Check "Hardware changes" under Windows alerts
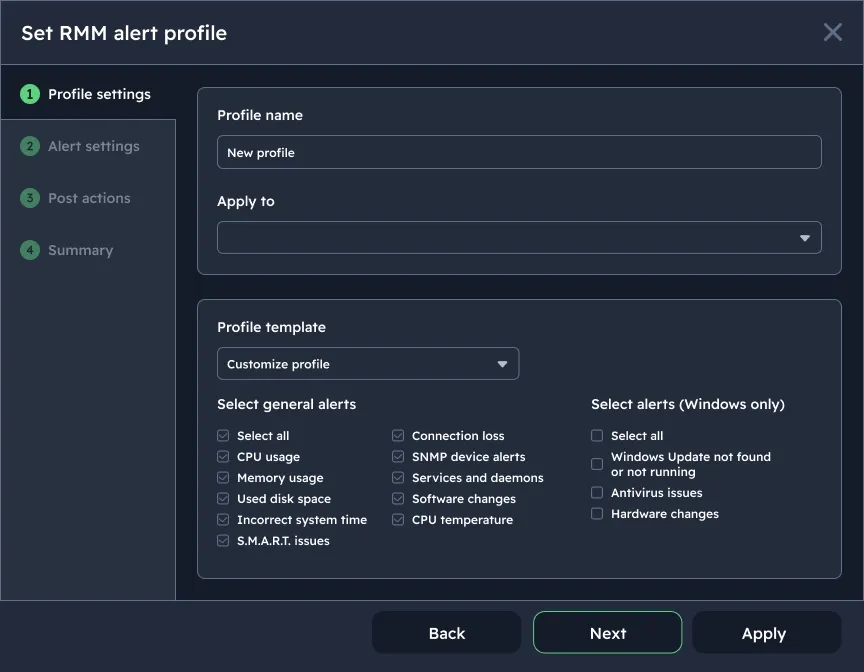This screenshot has height=672, width=864. coord(597,513)
